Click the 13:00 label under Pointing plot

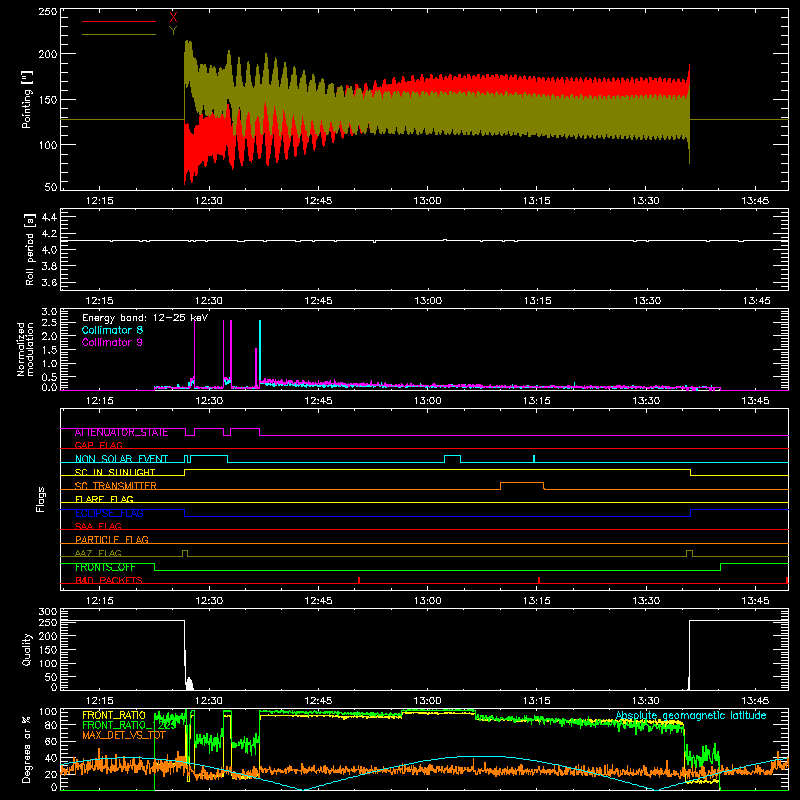point(427,201)
